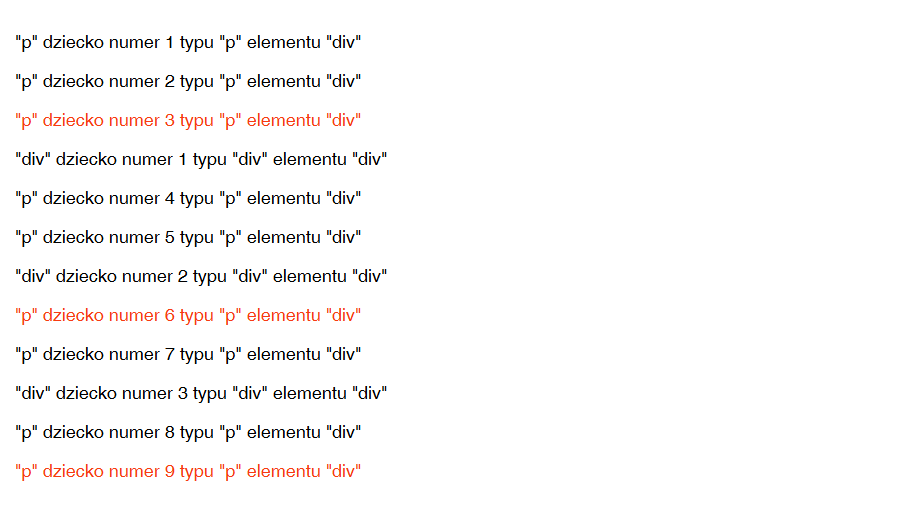Click word "elementu" in paragraph numer 1
Viewport: 901px width, 514px height.
(283, 43)
